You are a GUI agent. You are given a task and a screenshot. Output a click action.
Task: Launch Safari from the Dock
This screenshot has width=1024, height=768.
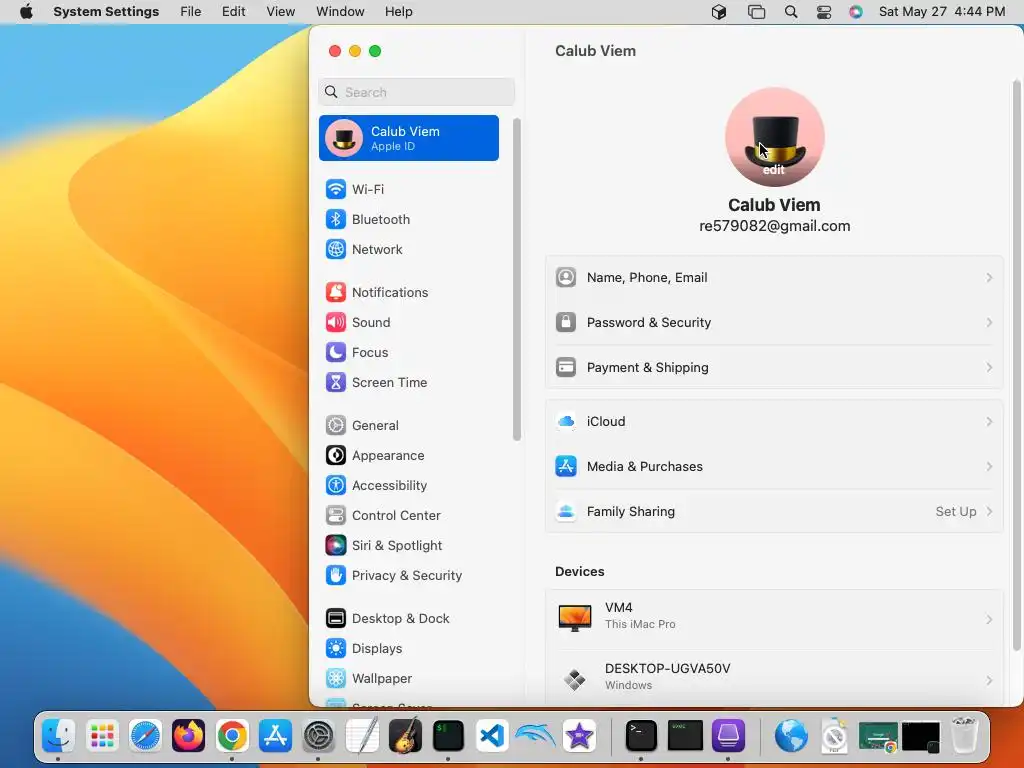(145, 736)
